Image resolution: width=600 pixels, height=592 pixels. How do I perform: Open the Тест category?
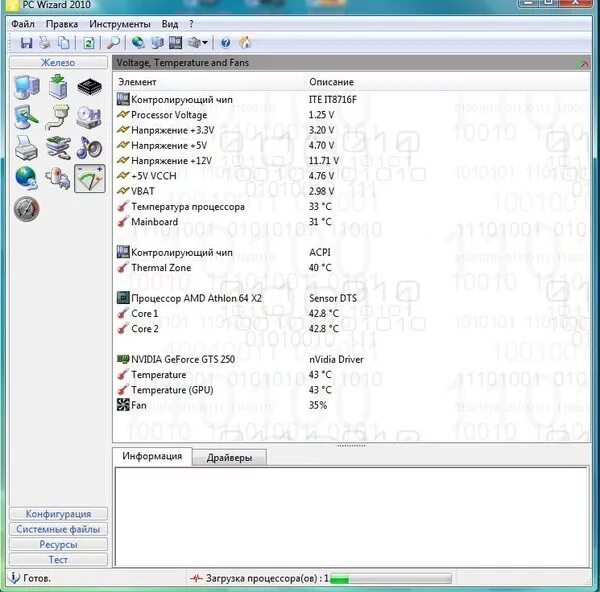pos(58,559)
